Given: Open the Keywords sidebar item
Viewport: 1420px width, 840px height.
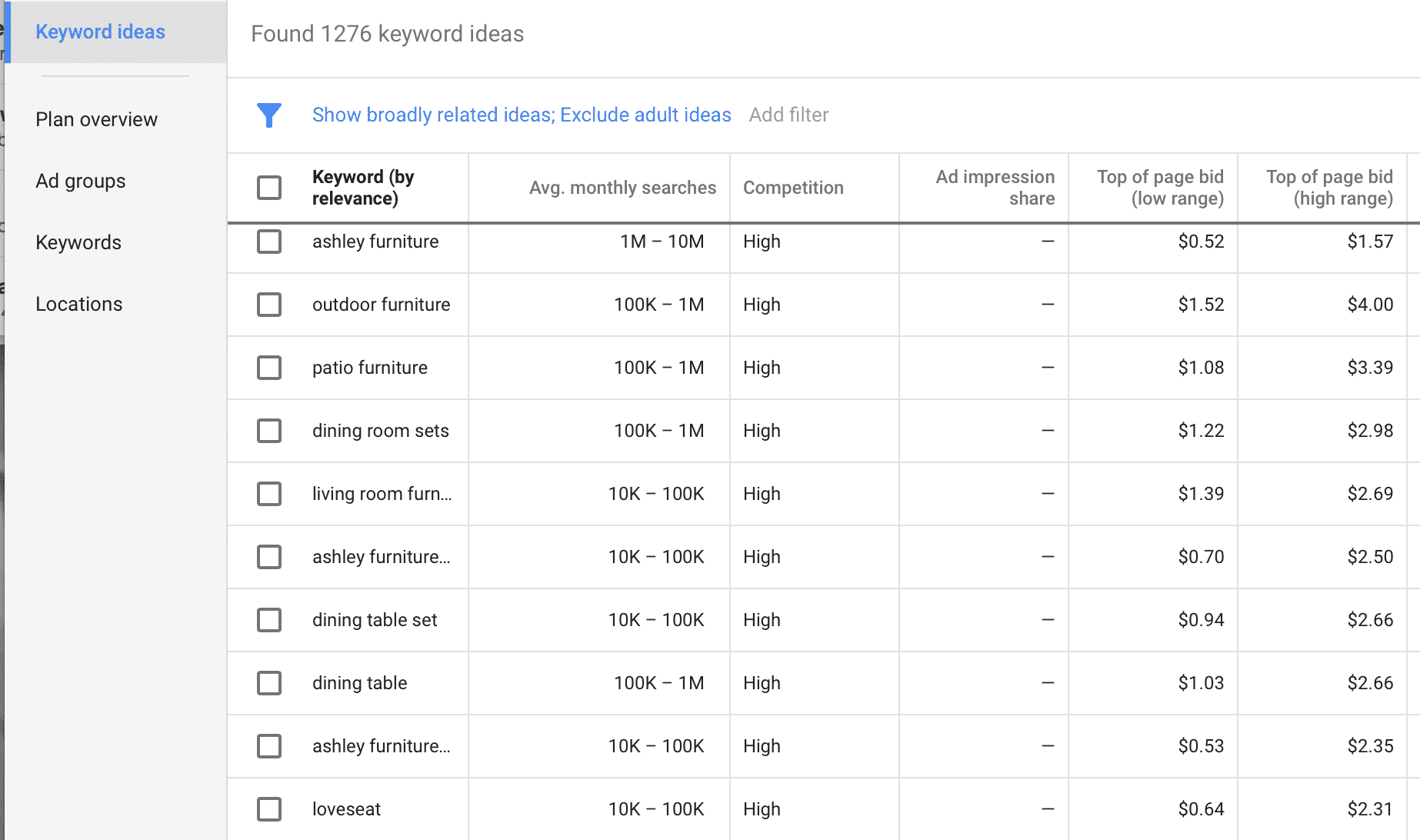Looking at the screenshot, I should tap(78, 242).
